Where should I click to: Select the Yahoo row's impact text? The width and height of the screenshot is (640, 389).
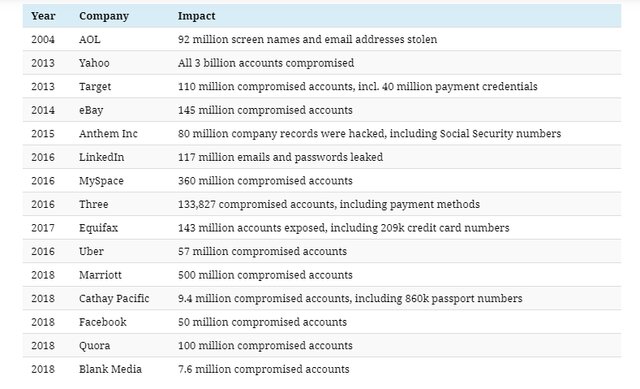coord(266,63)
